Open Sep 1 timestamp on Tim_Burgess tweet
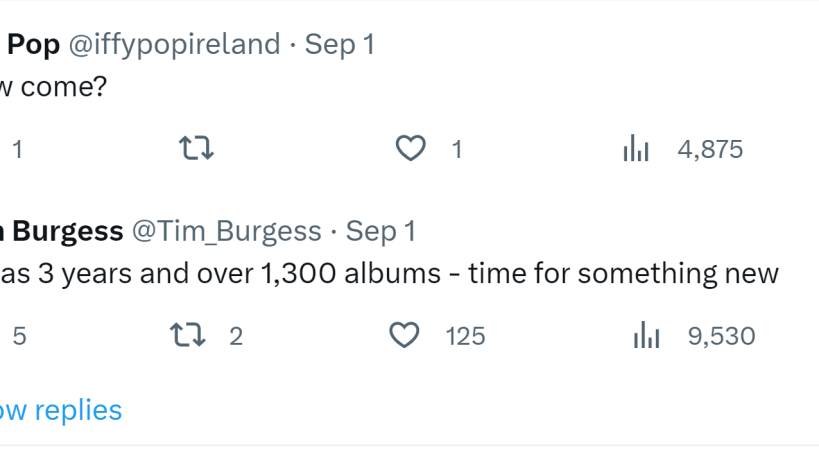The width and height of the screenshot is (819, 452). [381, 231]
